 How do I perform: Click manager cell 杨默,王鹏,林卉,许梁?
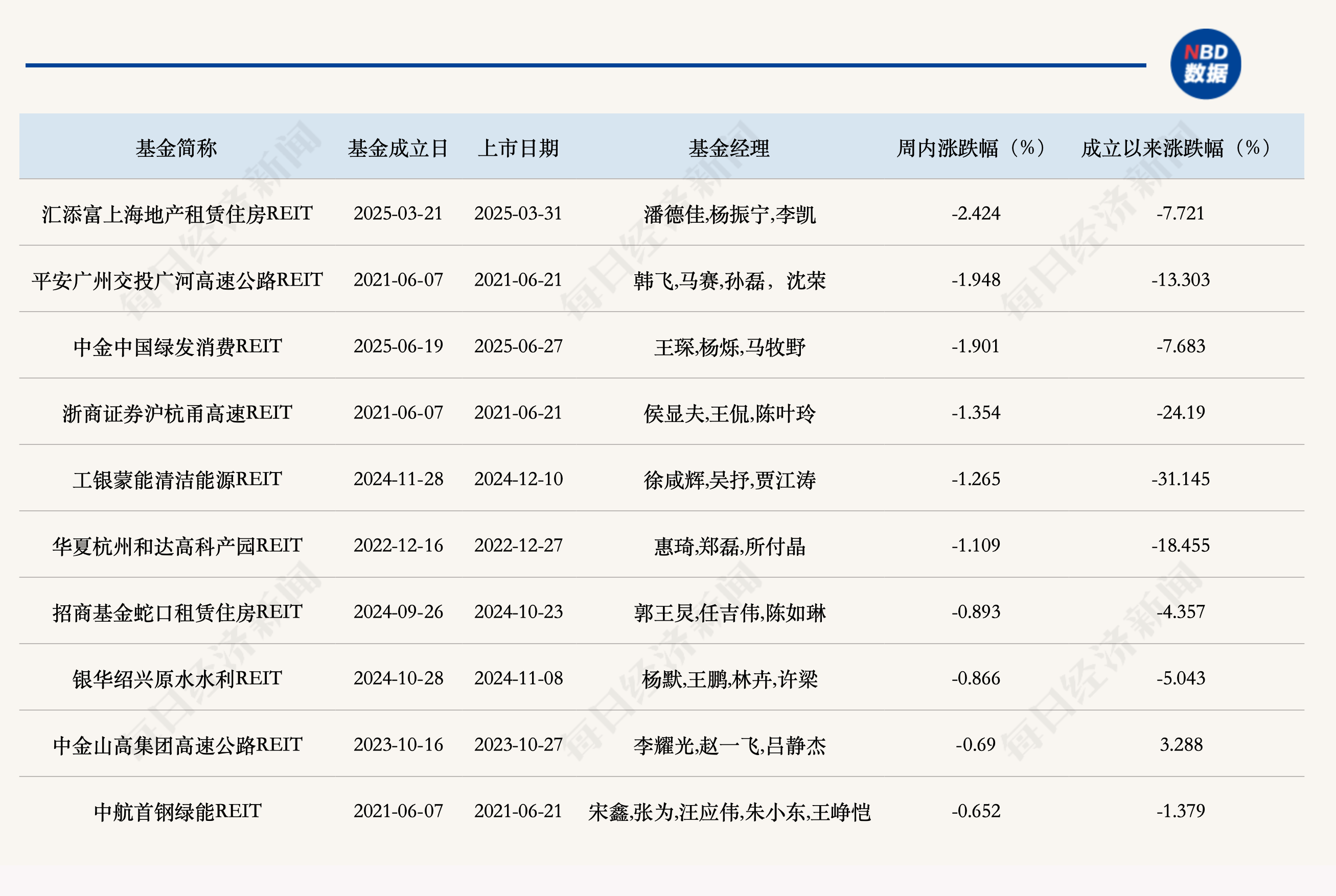pos(729,679)
